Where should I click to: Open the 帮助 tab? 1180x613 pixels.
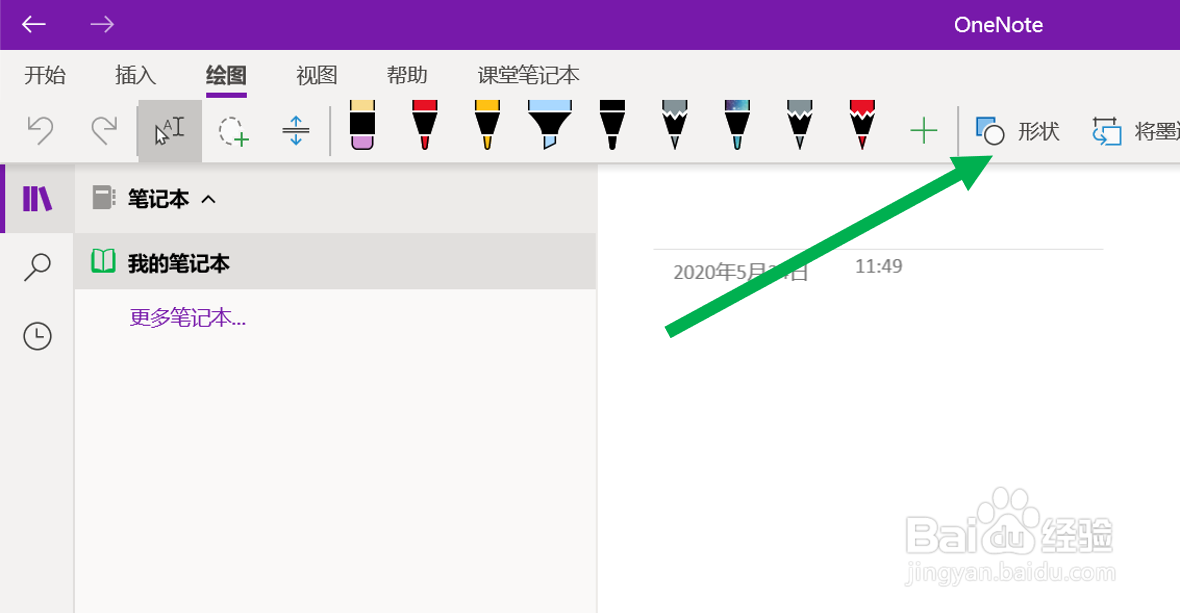point(407,75)
